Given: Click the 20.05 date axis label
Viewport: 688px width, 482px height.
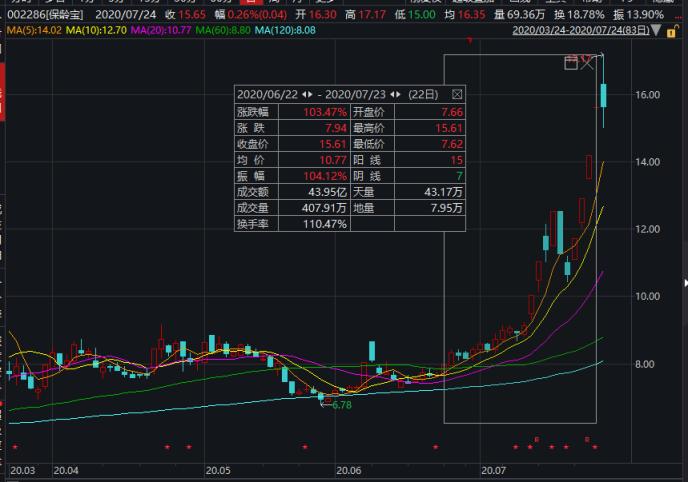Looking at the screenshot, I should click(x=217, y=469).
